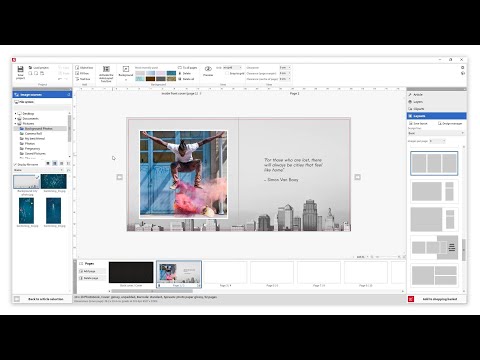Choose the dark brown background swatch

pyautogui.click(x=150, y=79)
